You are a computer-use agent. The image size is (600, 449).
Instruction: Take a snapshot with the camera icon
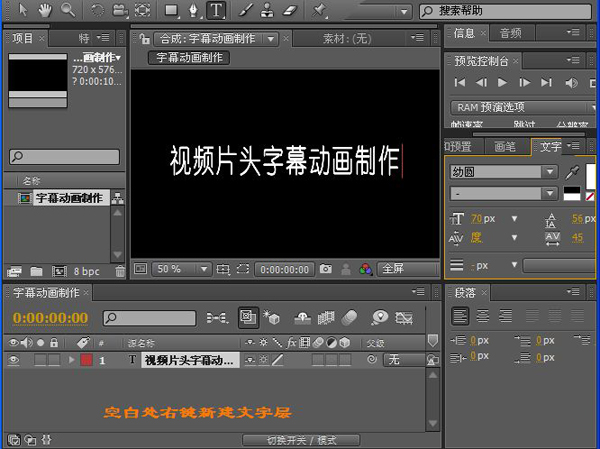326,269
